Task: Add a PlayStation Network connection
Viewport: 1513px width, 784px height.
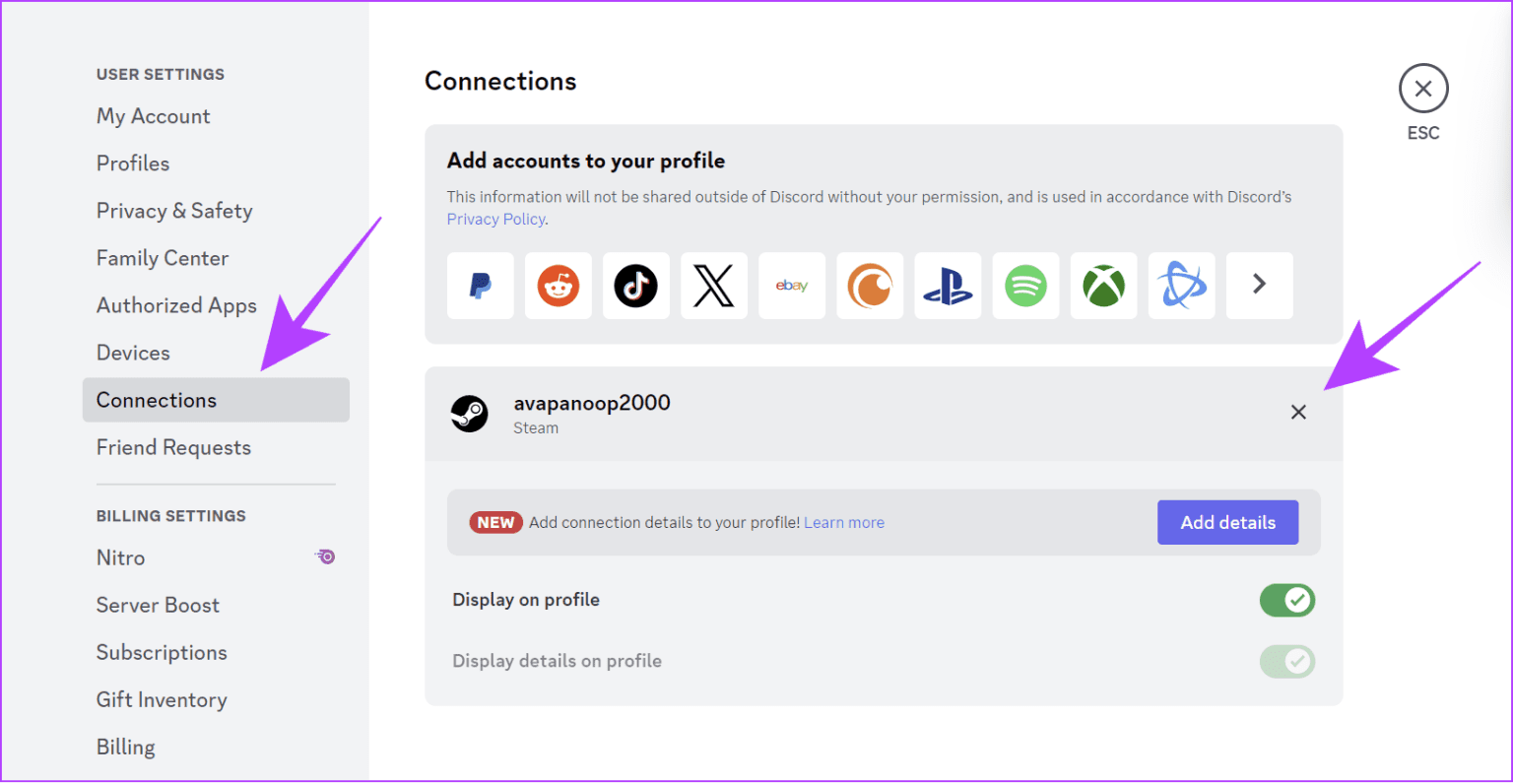Action: pyautogui.click(x=947, y=286)
